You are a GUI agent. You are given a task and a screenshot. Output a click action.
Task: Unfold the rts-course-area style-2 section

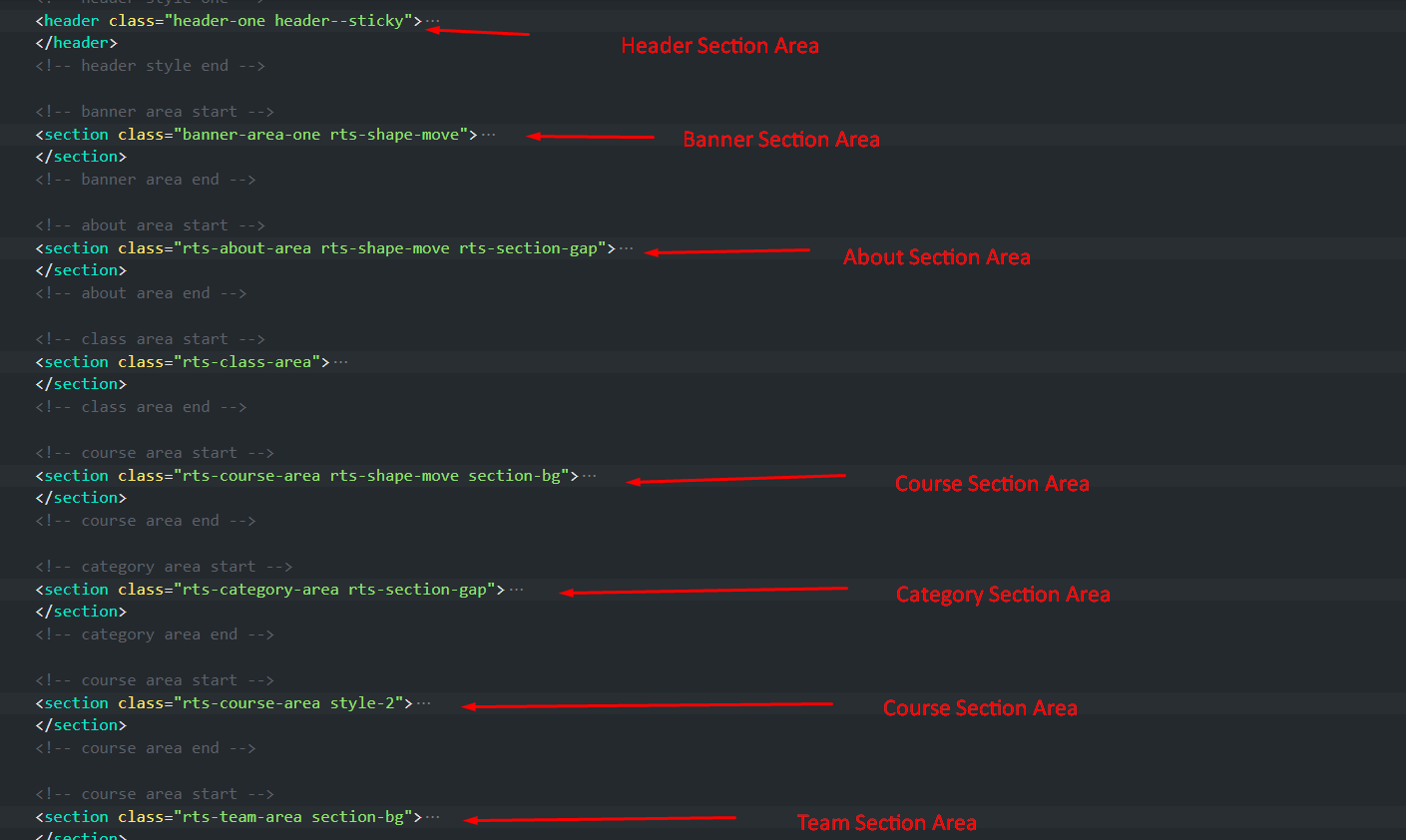pyautogui.click(x=424, y=703)
